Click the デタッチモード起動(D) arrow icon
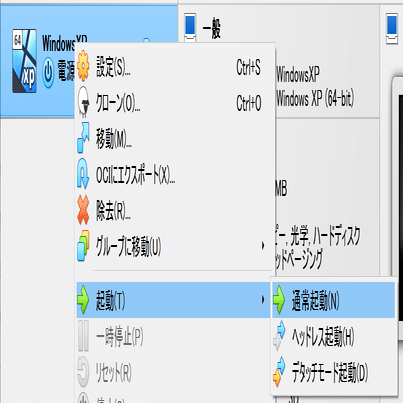Viewport: 403px width, 403px height. (x=279, y=372)
